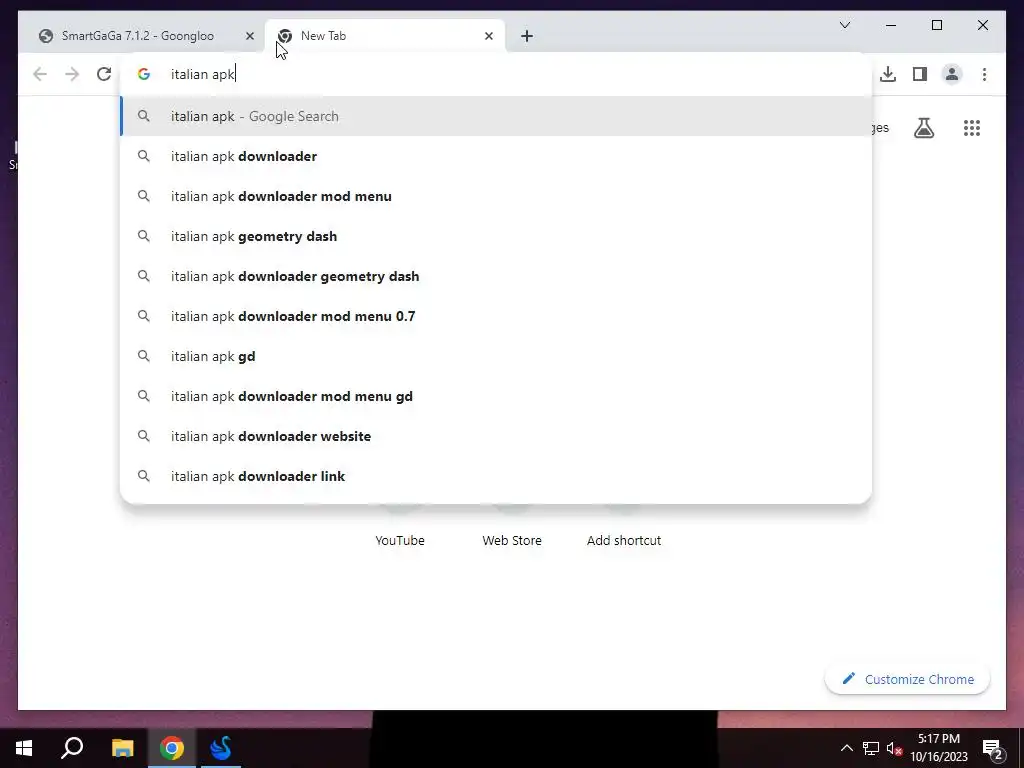Close the New Tab tab
Image resolution: width=1024 pixels, height=768 pixels.
coord(488,36)
